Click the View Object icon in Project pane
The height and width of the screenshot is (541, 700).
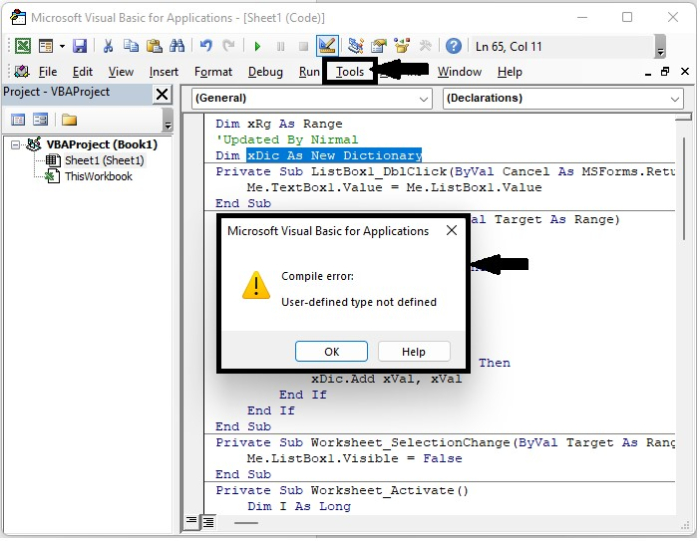pos(40,120)
